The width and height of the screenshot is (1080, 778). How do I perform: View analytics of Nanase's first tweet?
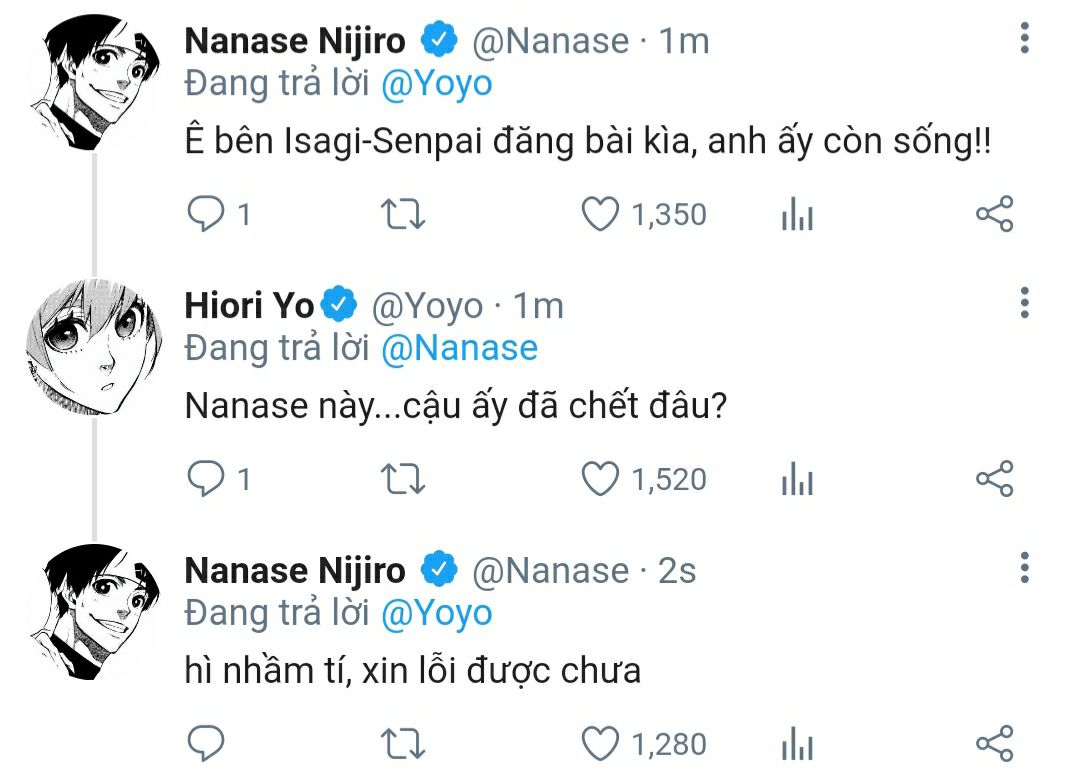797,215
